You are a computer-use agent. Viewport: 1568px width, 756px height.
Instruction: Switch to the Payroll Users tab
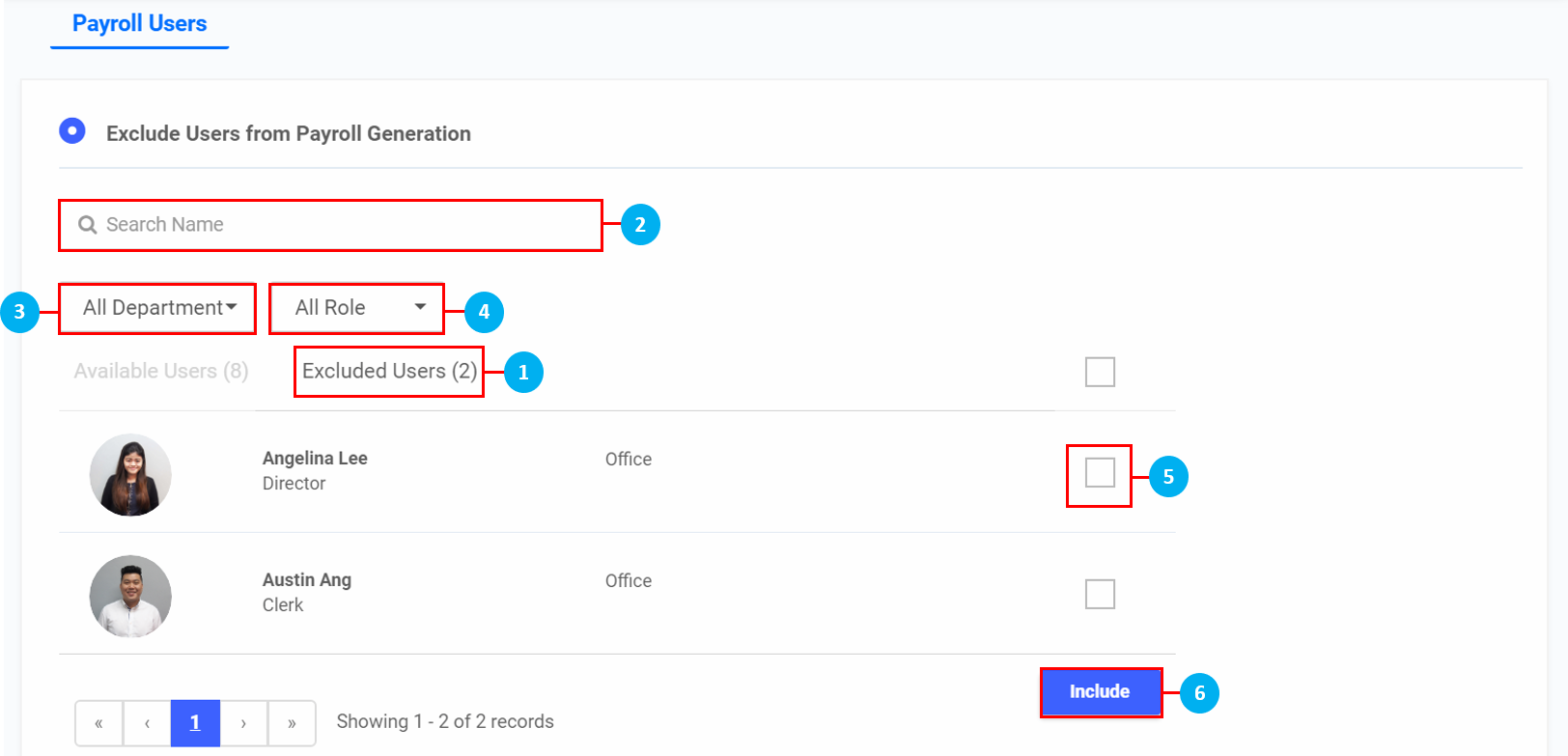coord(139,24)
